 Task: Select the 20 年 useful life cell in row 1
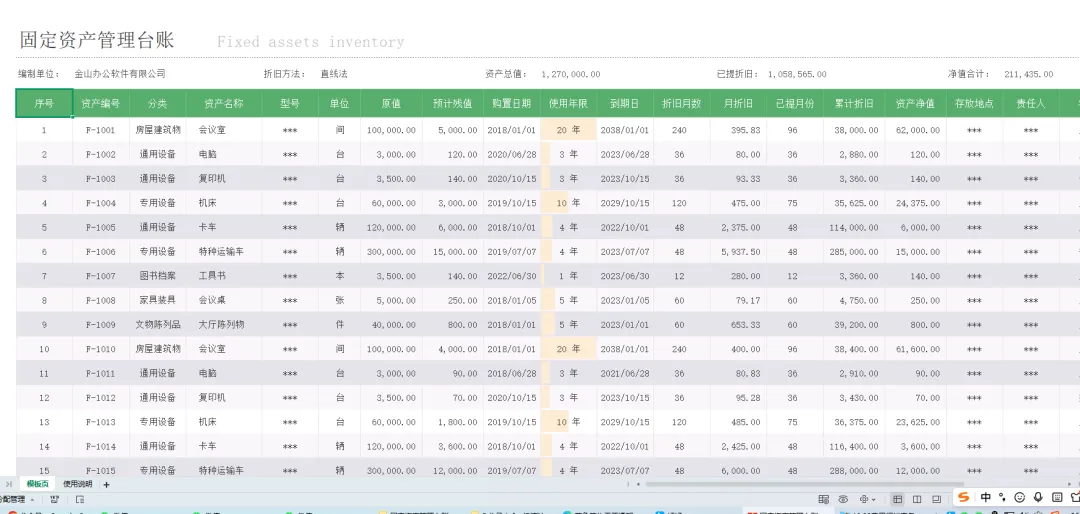click(x=568, y=130)
